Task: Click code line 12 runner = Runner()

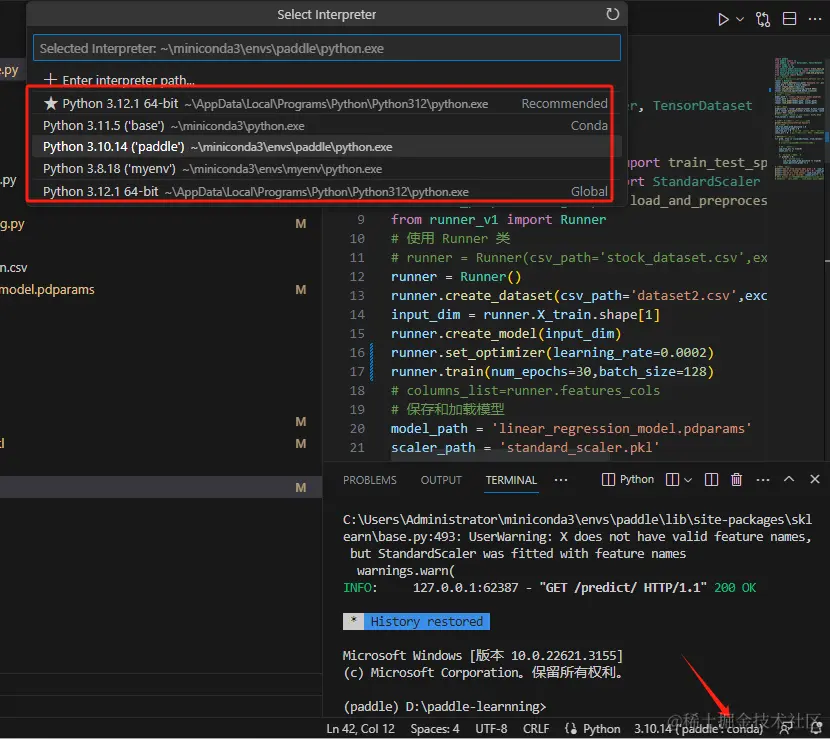Action: click(456, 277)
